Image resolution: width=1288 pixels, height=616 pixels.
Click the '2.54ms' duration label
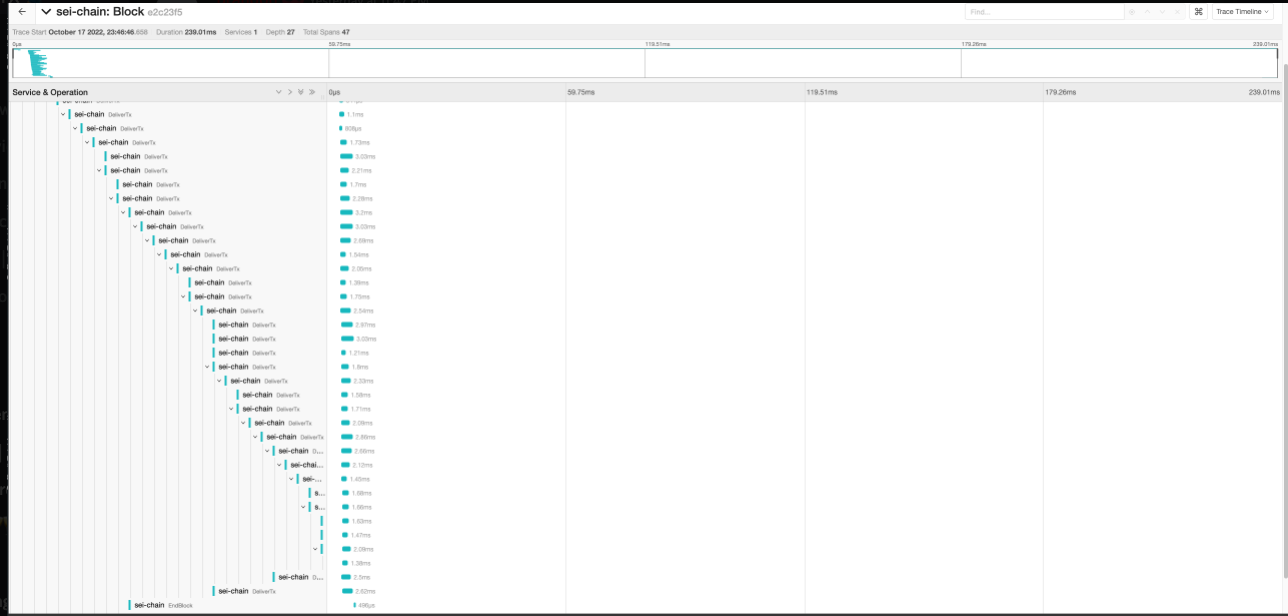point(363,310)
